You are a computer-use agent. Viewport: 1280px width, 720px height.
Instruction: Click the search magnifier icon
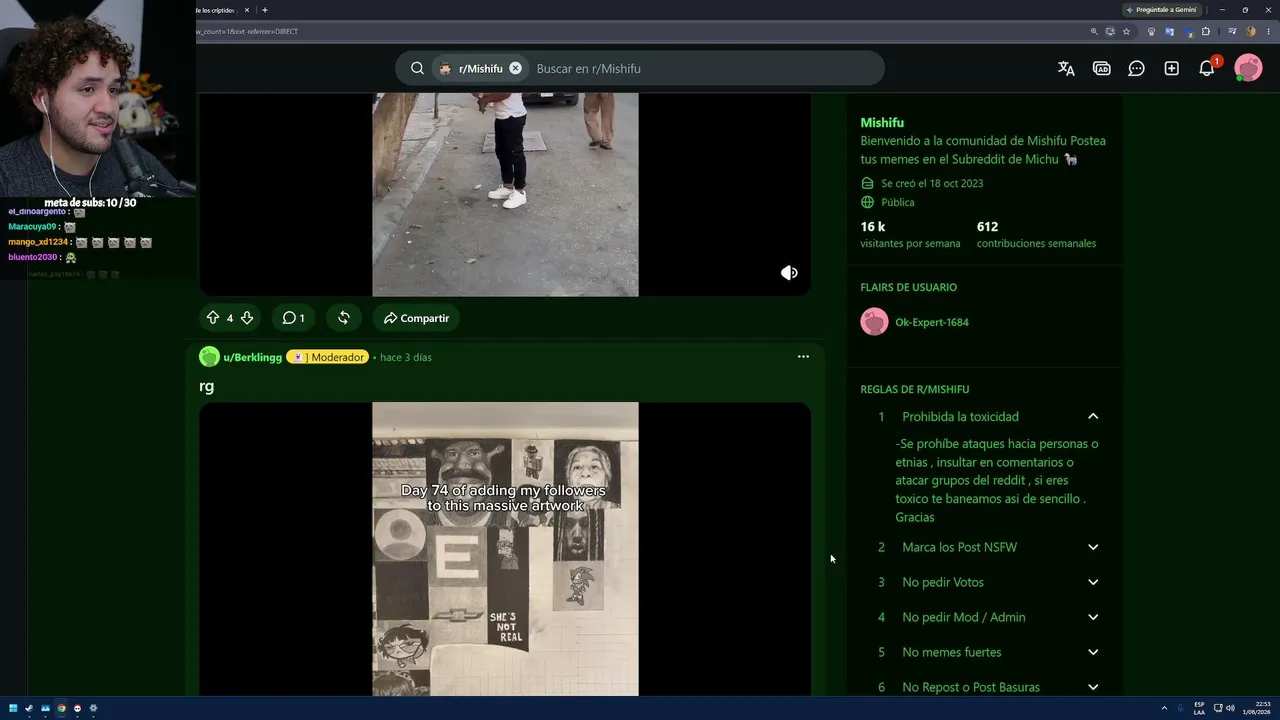417,68
